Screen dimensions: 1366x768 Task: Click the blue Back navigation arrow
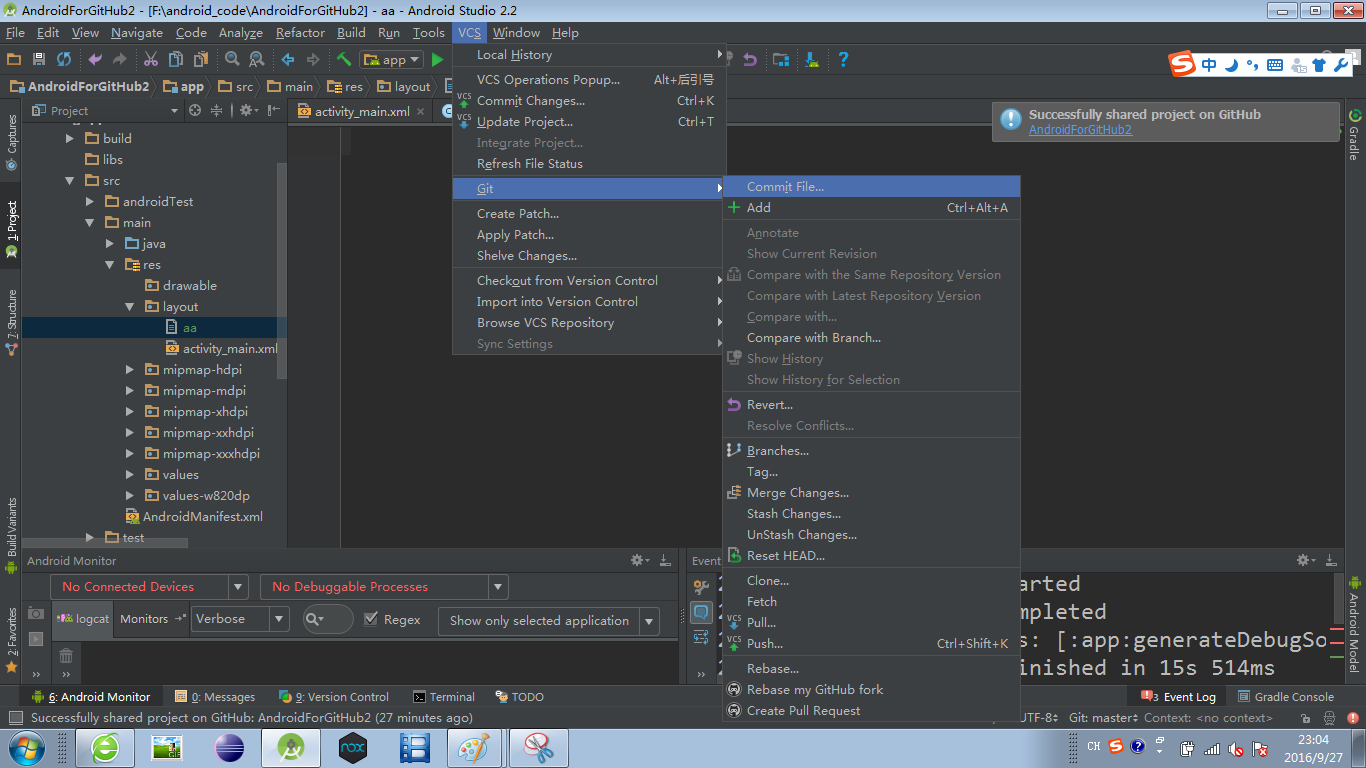point(288,60)
